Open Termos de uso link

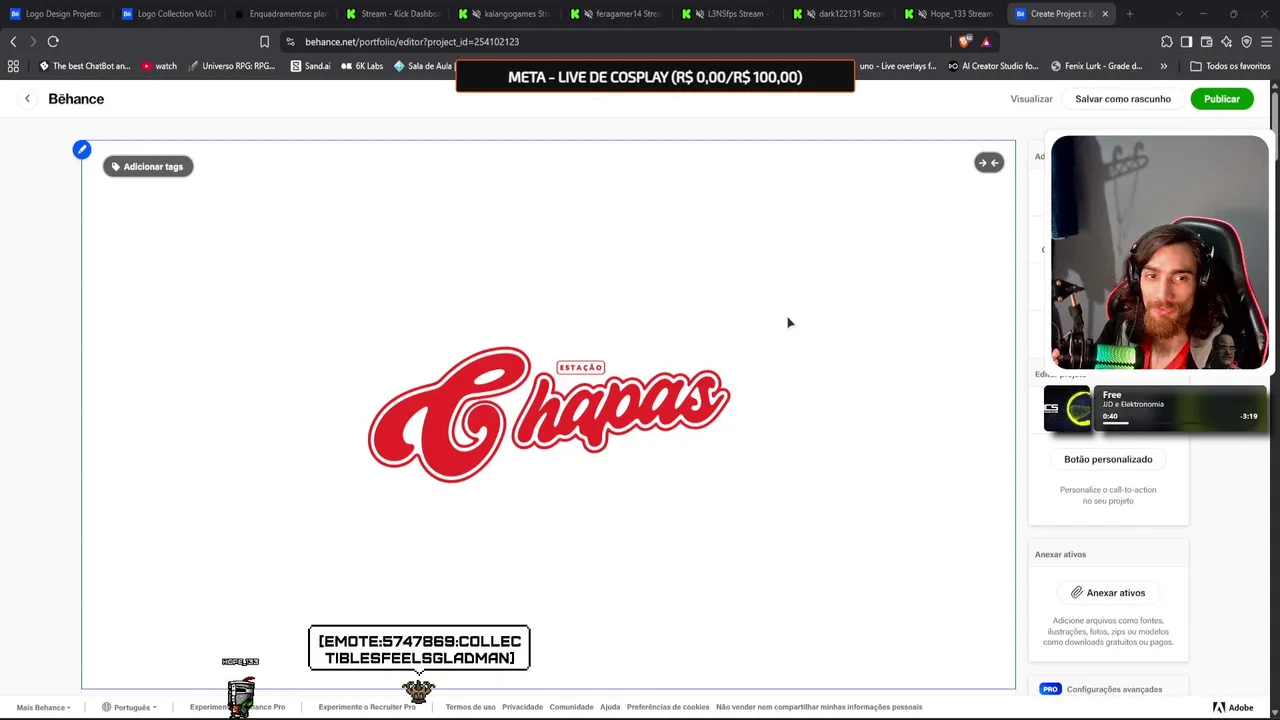[x=470, y=707]
